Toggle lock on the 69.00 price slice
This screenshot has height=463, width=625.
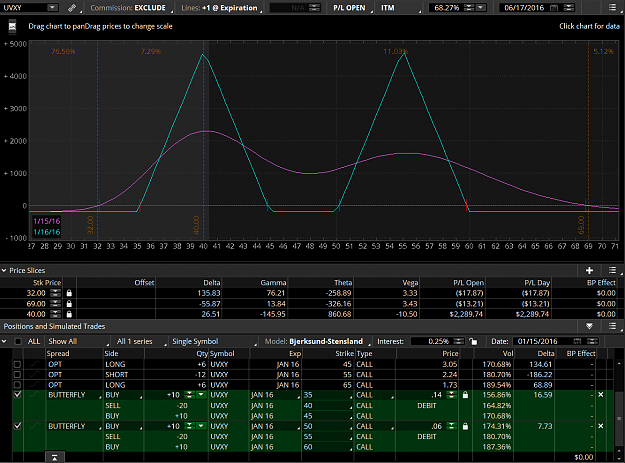[x=69, y=304]
